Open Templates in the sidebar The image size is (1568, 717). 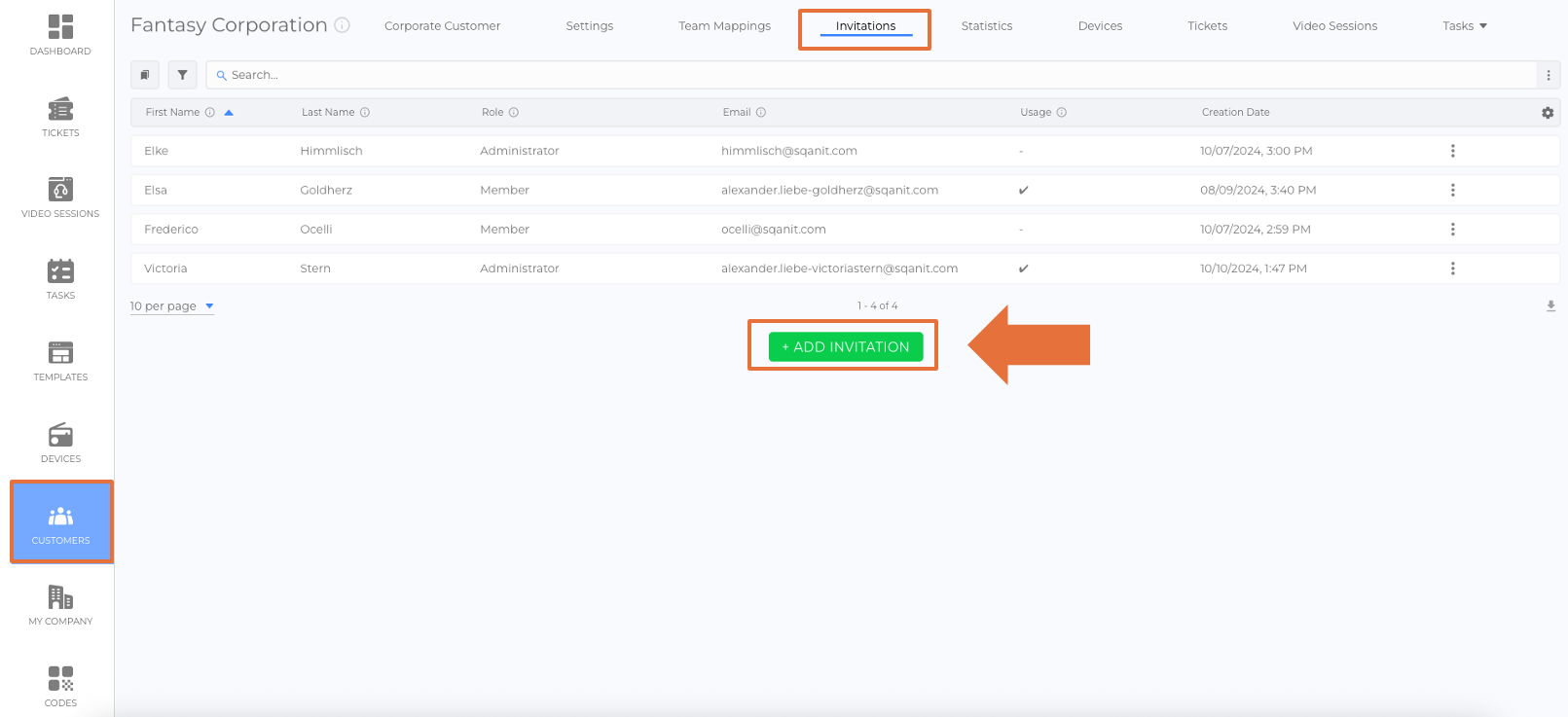tap(60, 361)
